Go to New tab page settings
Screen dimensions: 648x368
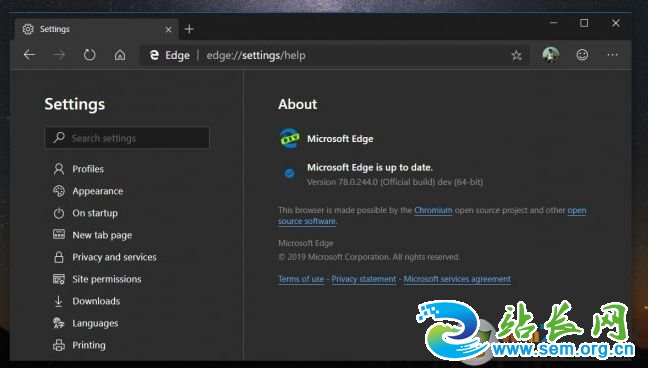point(102,235)
